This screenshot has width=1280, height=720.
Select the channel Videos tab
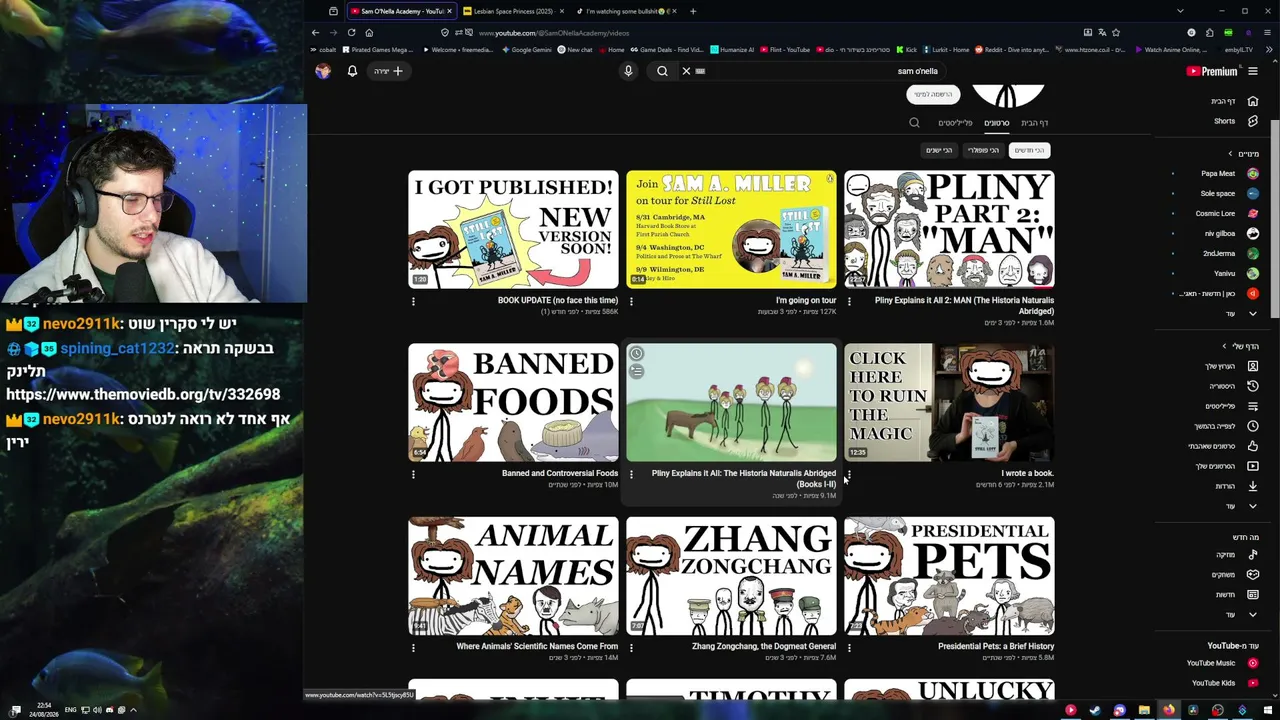pos(996,123)
